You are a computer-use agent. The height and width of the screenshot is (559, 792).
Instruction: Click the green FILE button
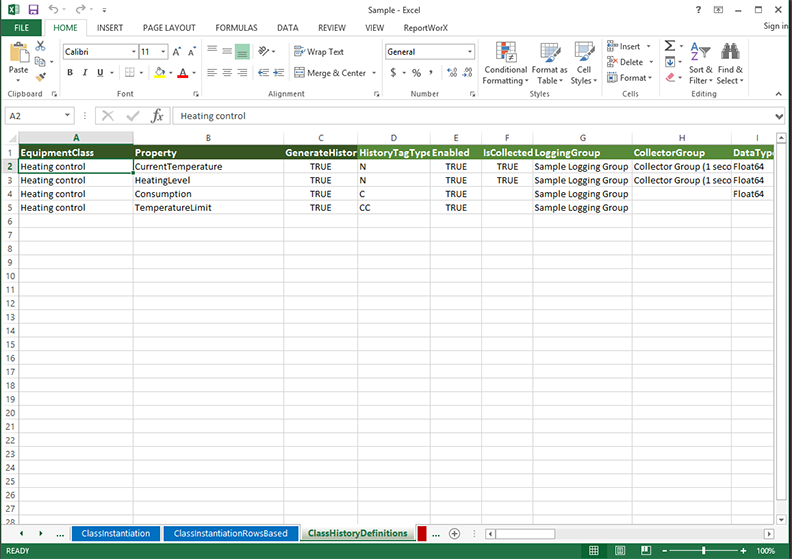(x=21, y=28)
